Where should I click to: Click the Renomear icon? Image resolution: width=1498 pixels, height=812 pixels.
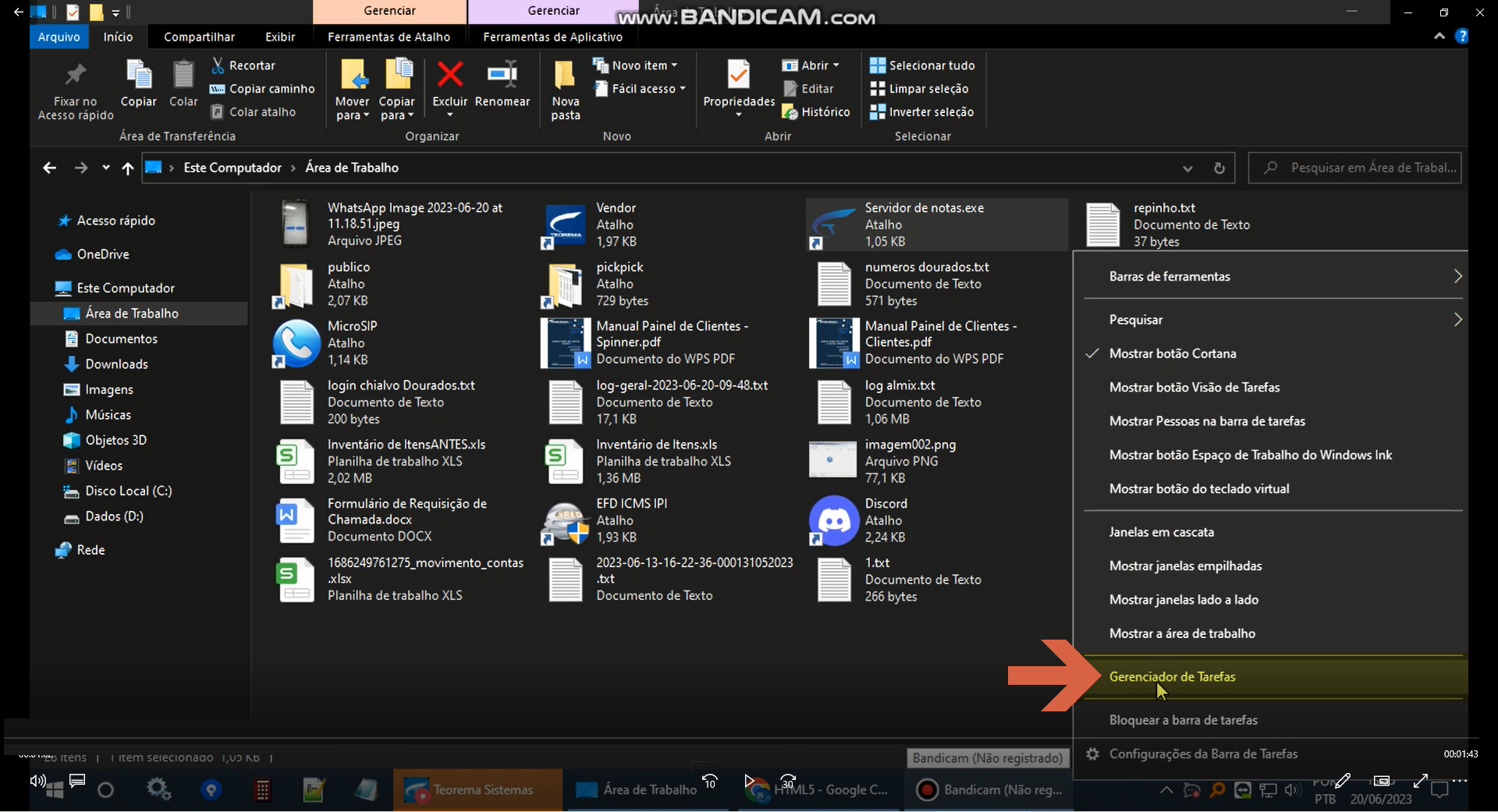pyautogui.click(x=502, y=74)
